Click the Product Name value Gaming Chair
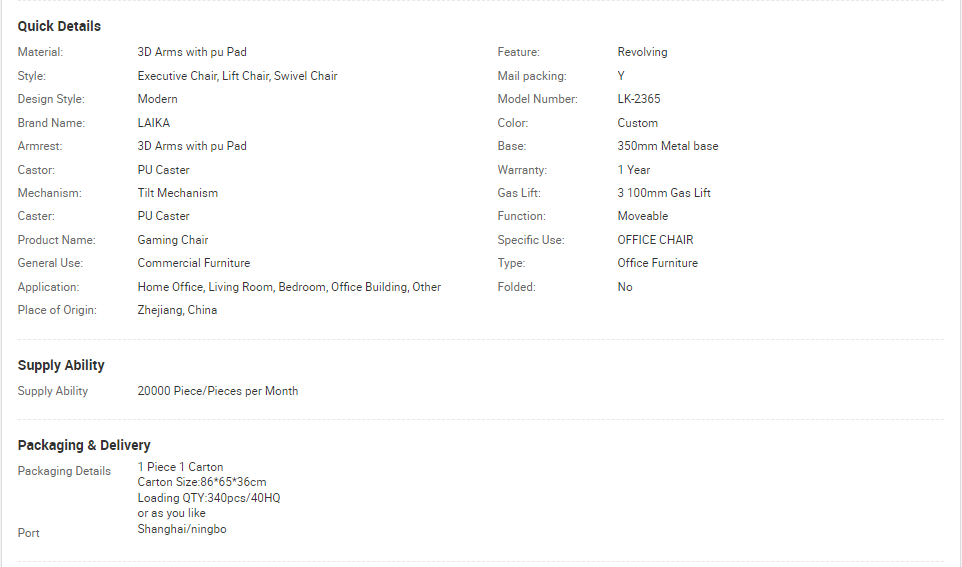The image size is (962, 567). pyautogui.click(x=172, y=240)
